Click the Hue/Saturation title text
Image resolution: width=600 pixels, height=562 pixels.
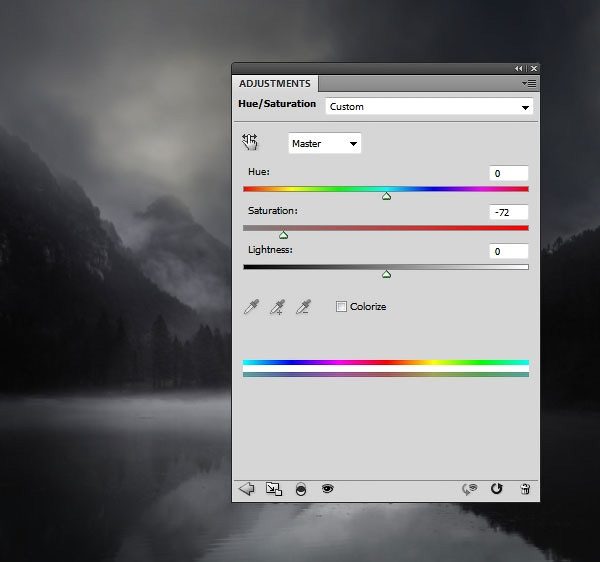pos(277,104)
